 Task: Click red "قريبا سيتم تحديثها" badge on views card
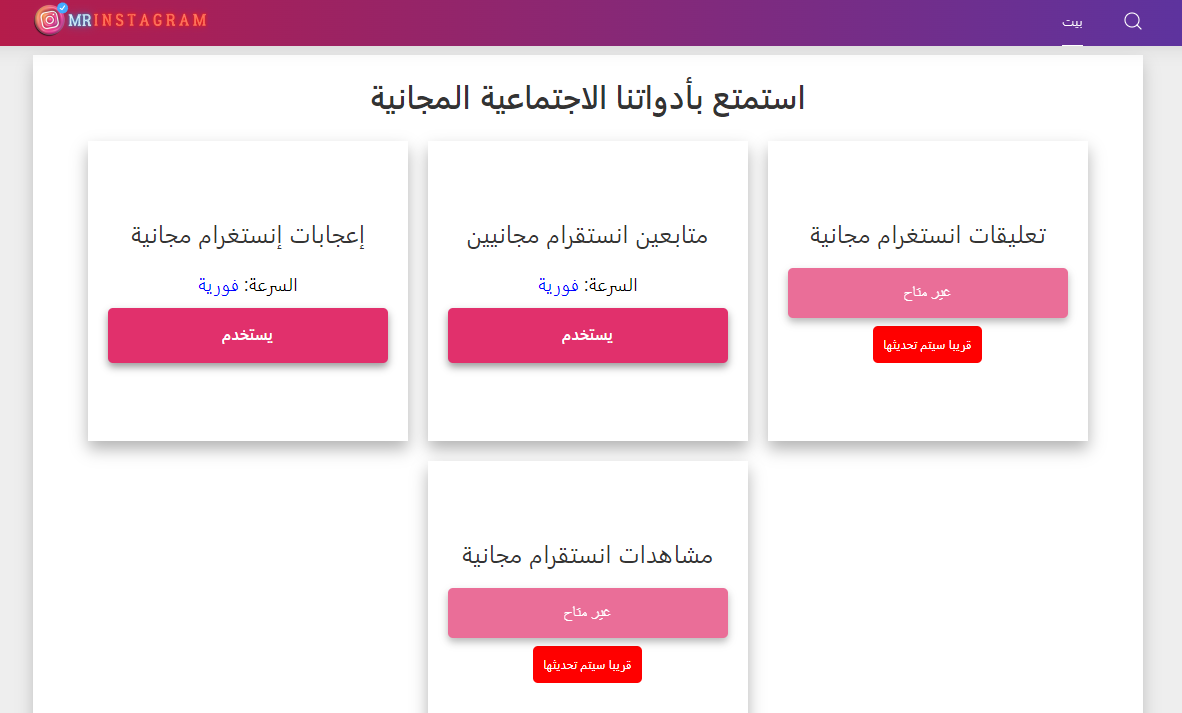click(x=587, y=664)
